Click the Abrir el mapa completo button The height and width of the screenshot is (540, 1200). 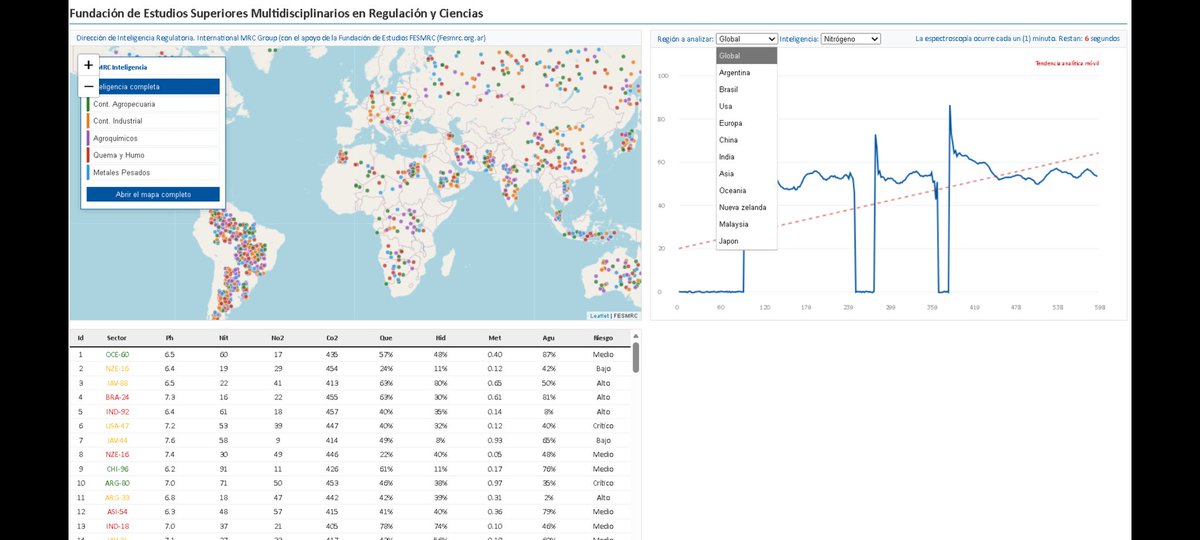tap(153, 194)
